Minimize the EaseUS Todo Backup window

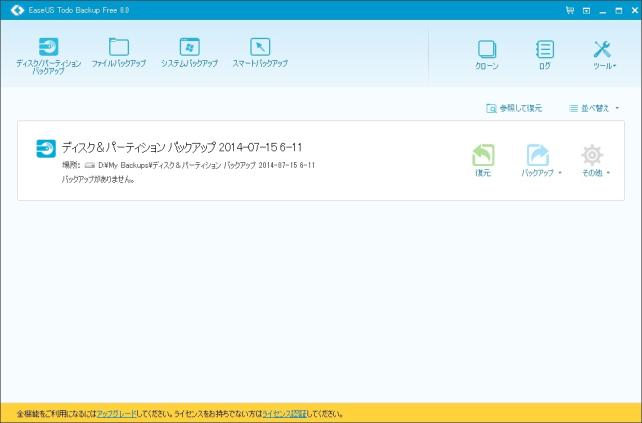603,11
